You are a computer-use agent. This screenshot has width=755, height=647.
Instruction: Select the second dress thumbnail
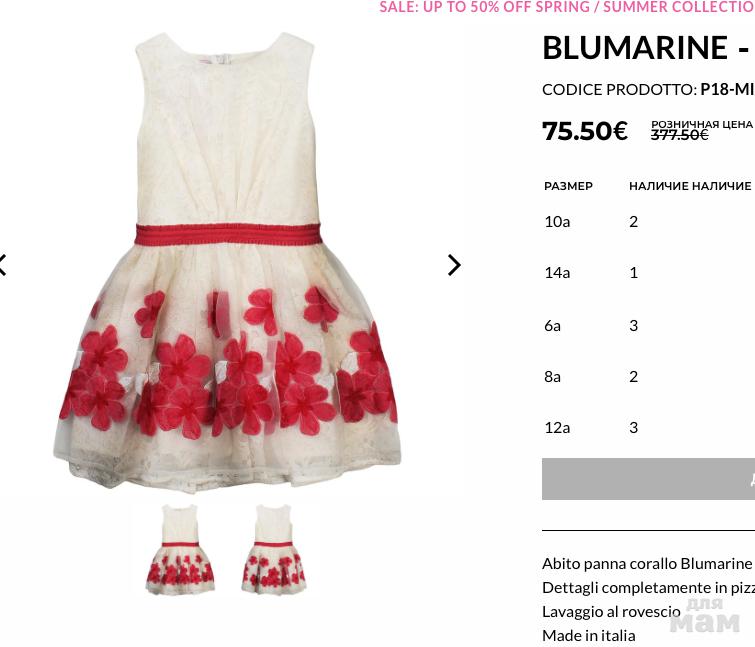tap(273, 549)
